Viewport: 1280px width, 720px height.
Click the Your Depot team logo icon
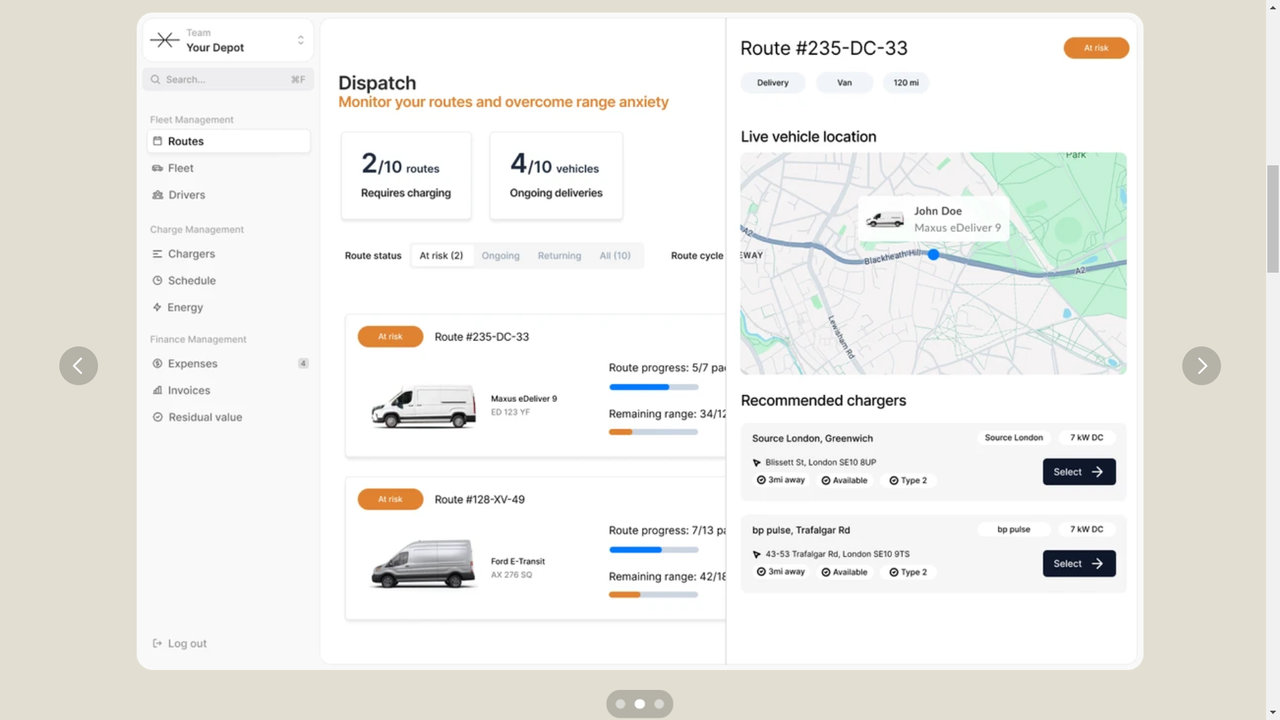165,40
